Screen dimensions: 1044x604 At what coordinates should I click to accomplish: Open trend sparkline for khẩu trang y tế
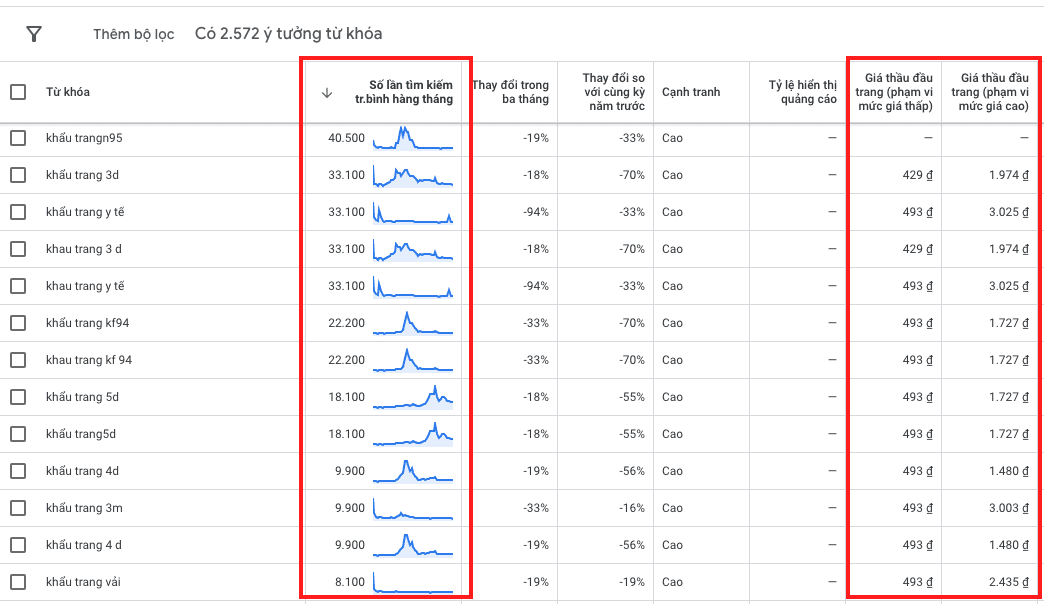413,212
